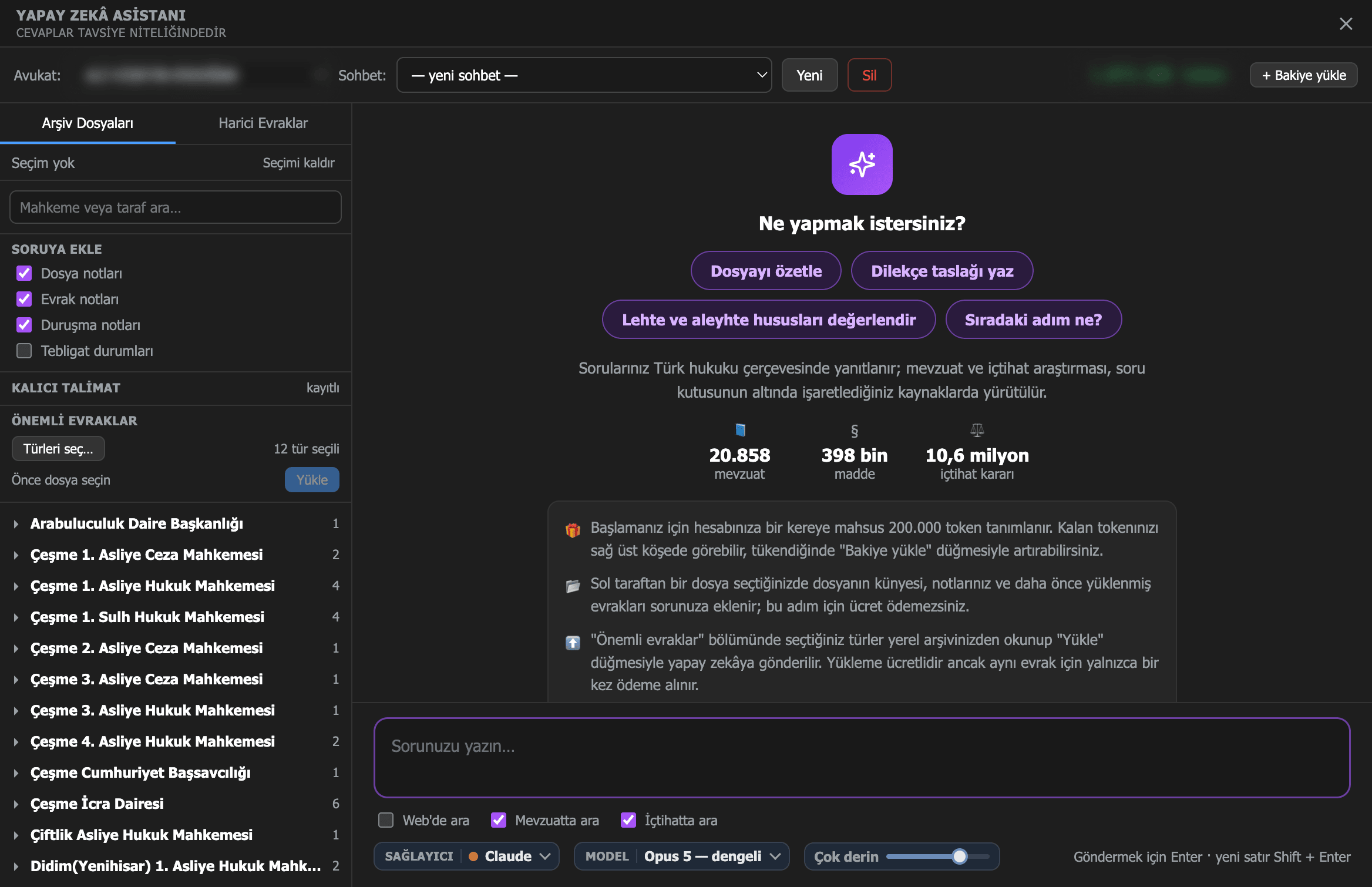Click the Sorunuzu yazın question box

pyautogui.click(x=862, y=758)
